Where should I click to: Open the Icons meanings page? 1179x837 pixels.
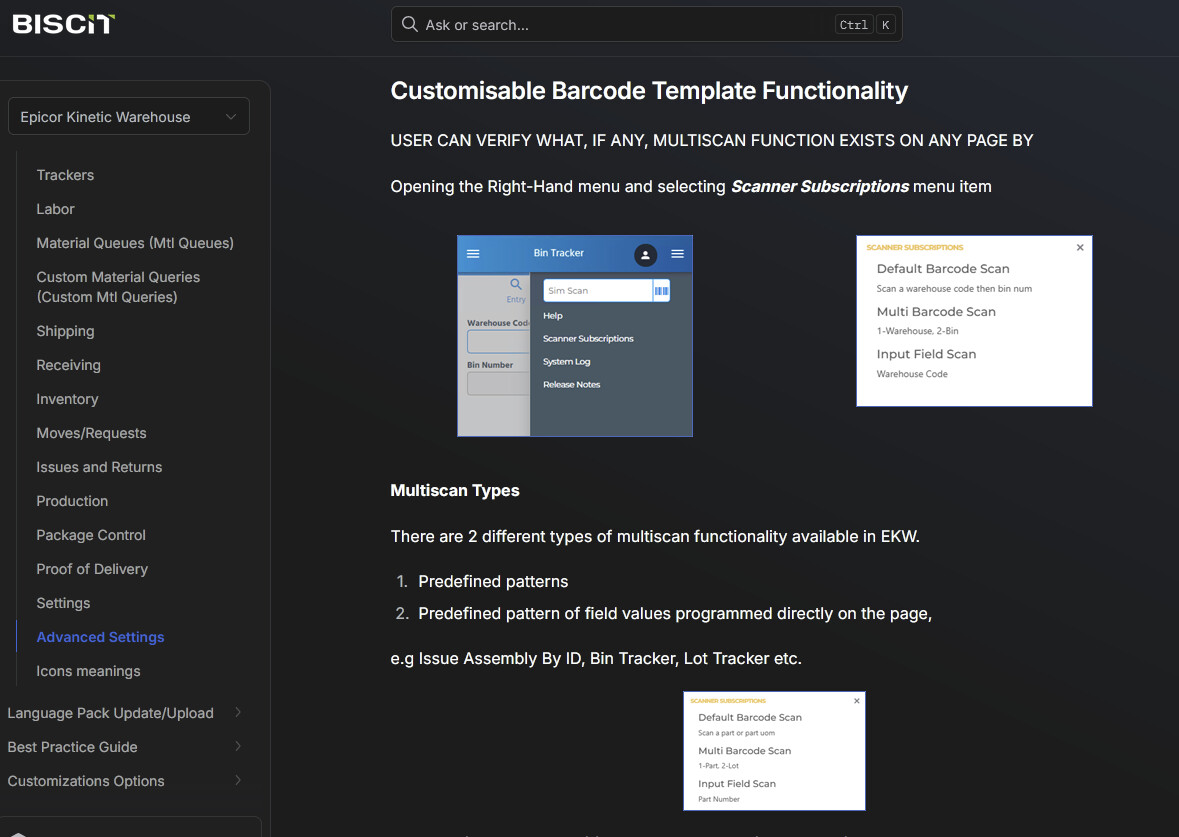(88, 671)
